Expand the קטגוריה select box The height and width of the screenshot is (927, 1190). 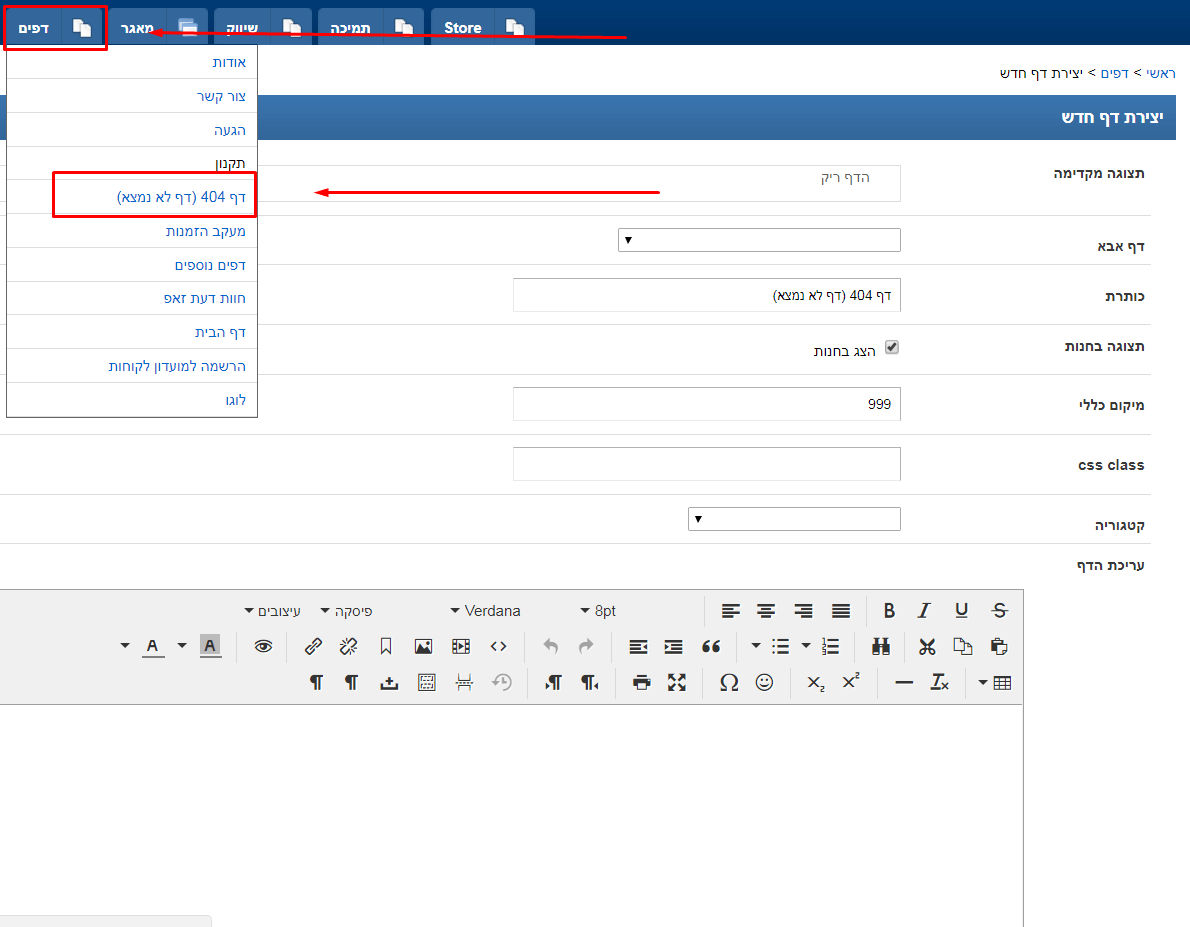794,519
